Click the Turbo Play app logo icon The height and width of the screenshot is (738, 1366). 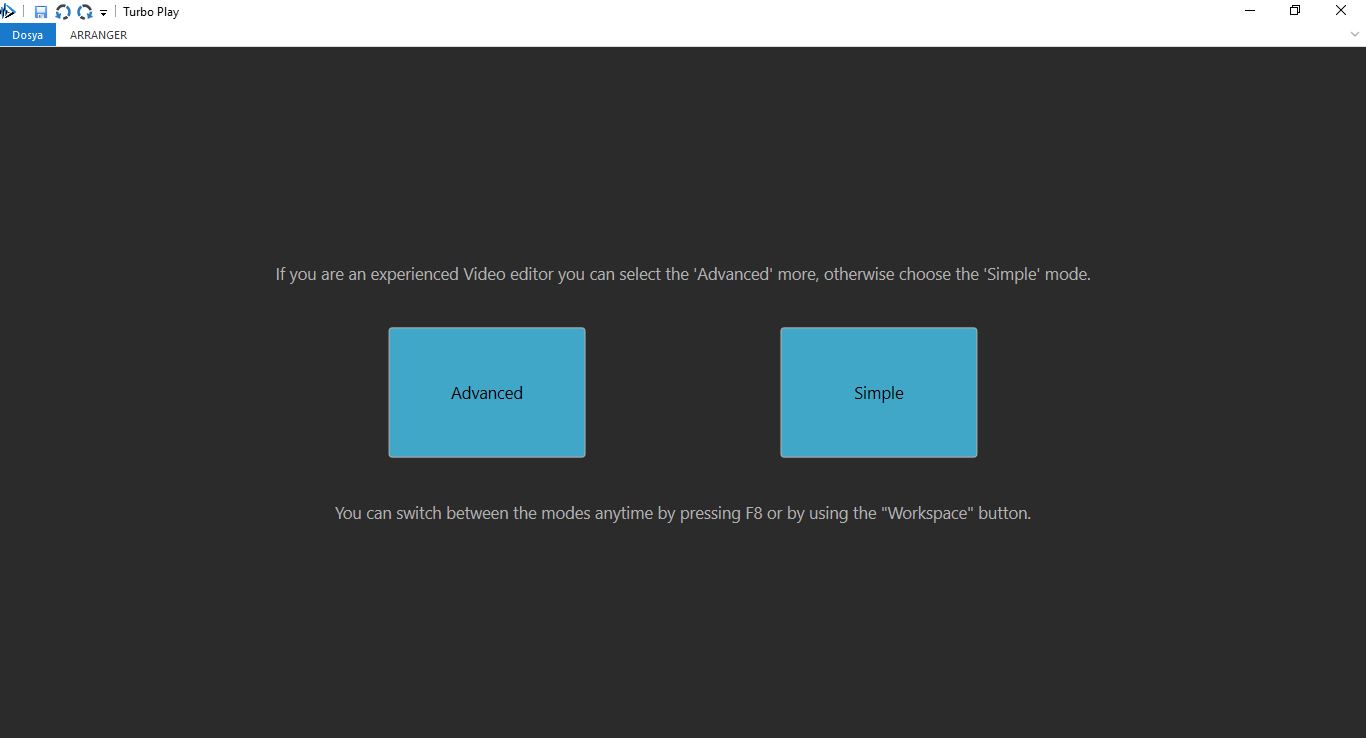pos(8,12)
